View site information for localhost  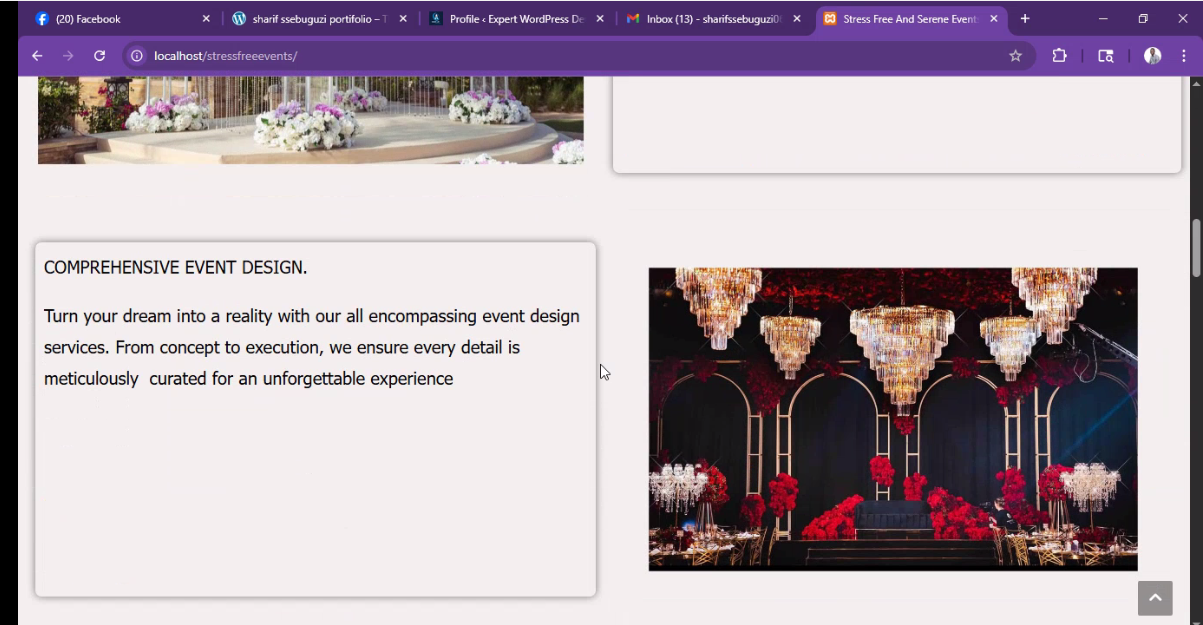[137, 56]
